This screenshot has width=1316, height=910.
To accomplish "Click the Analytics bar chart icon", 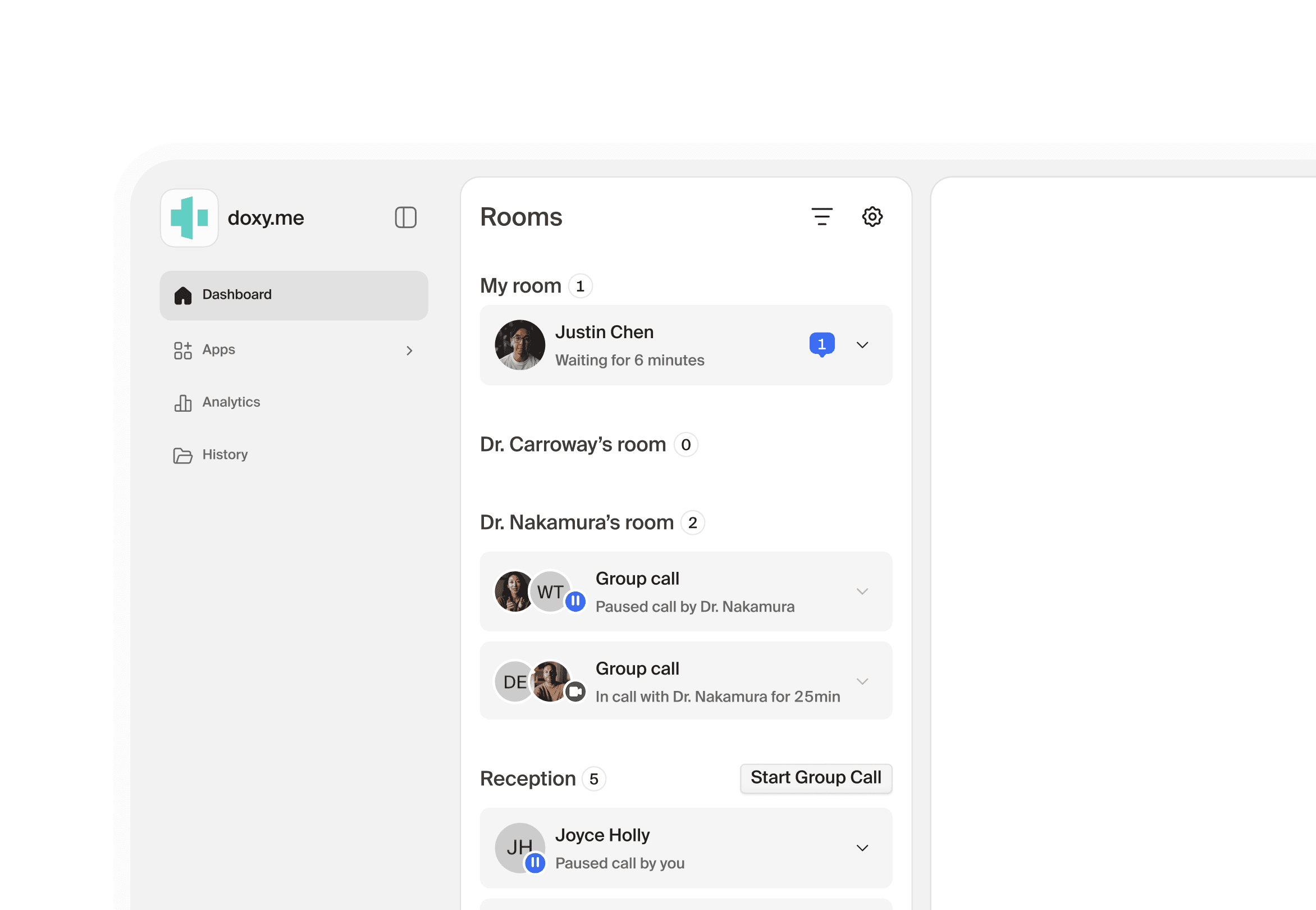I will [x=183, y=403].
